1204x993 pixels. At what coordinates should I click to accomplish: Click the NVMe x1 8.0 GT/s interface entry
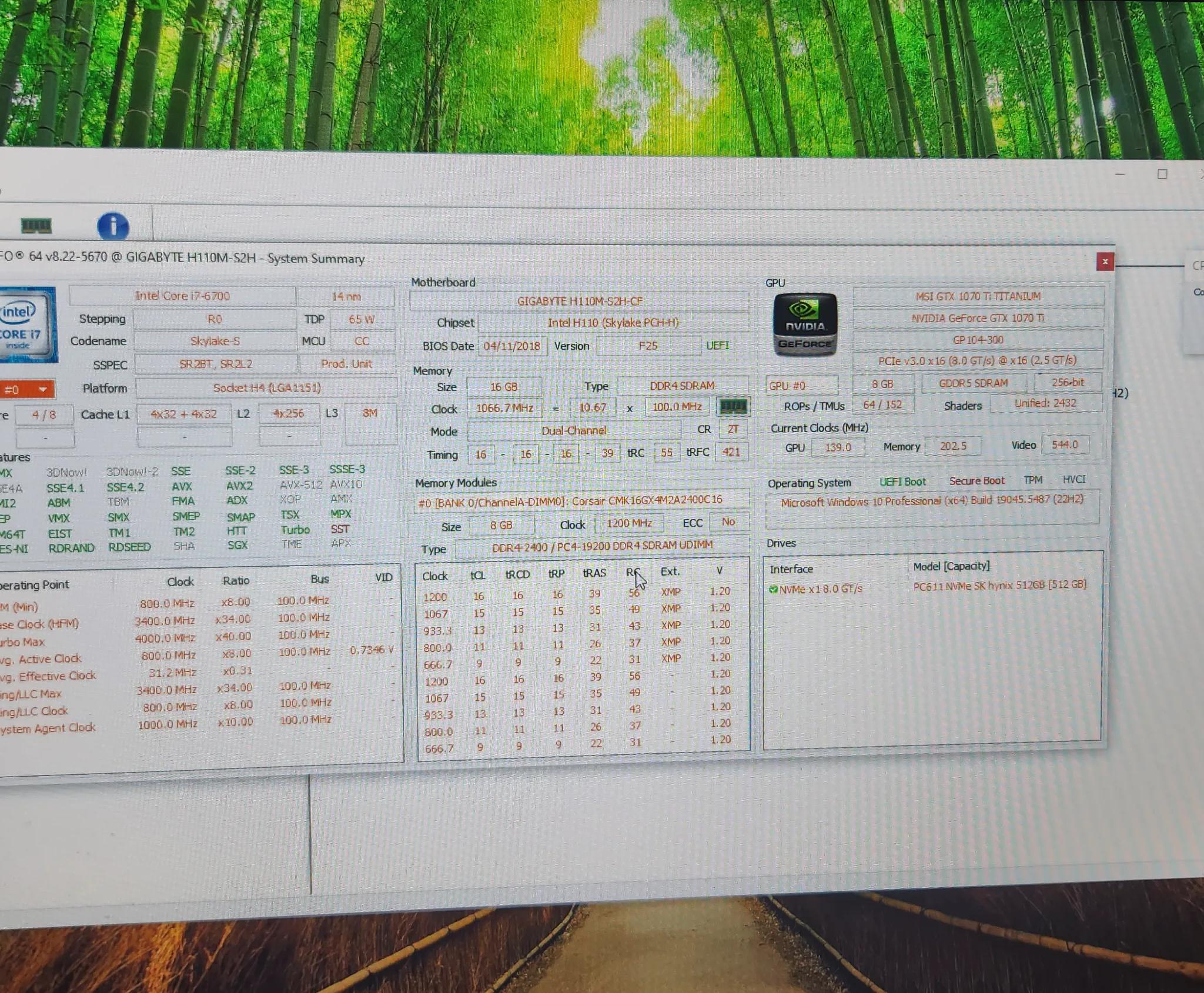(821, 589)
